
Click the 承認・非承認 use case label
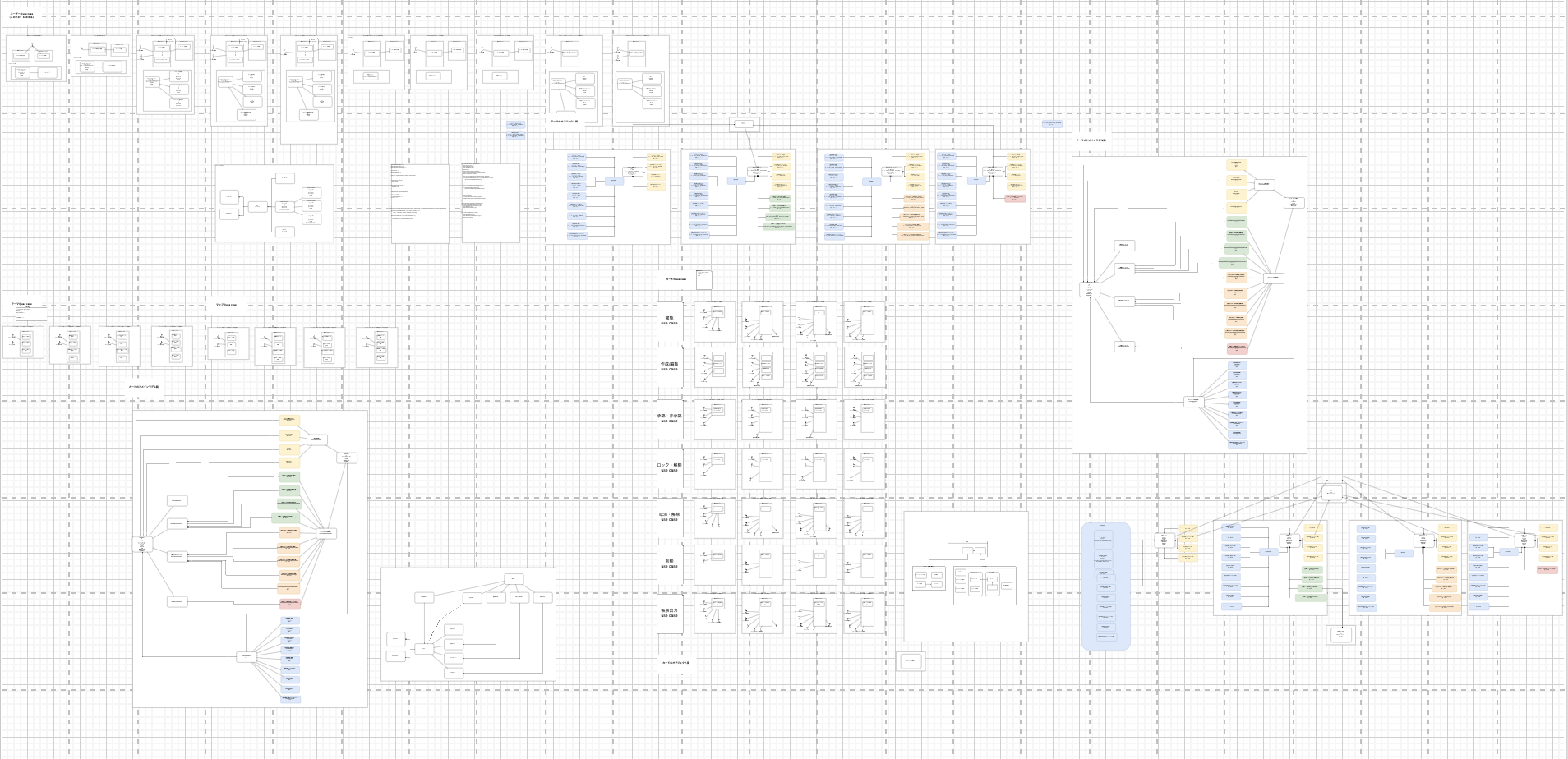670,418
